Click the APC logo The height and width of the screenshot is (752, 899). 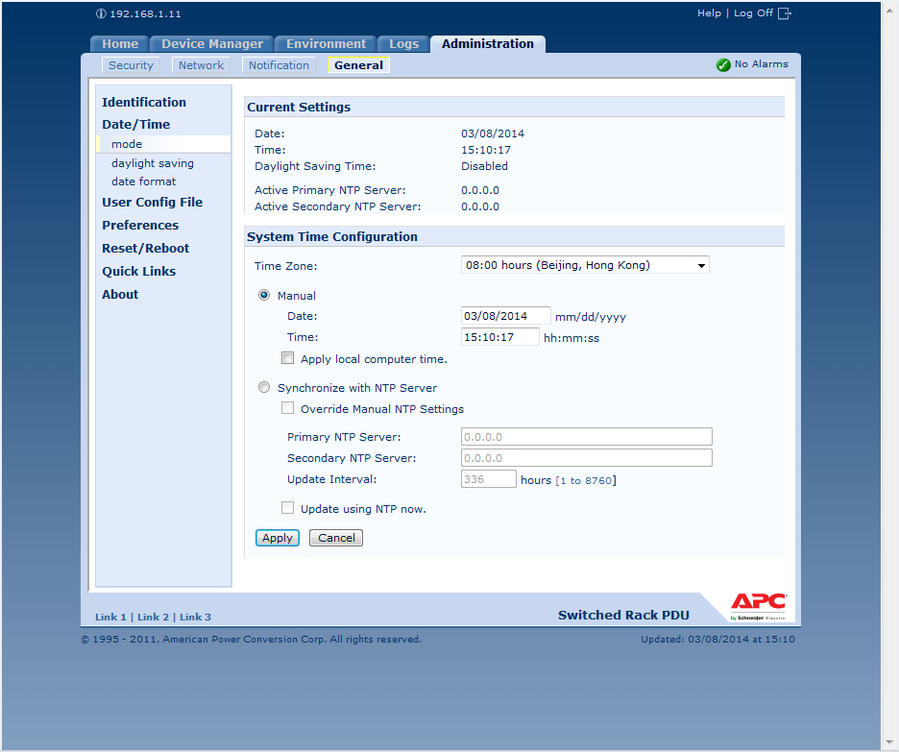coord(758,604)
